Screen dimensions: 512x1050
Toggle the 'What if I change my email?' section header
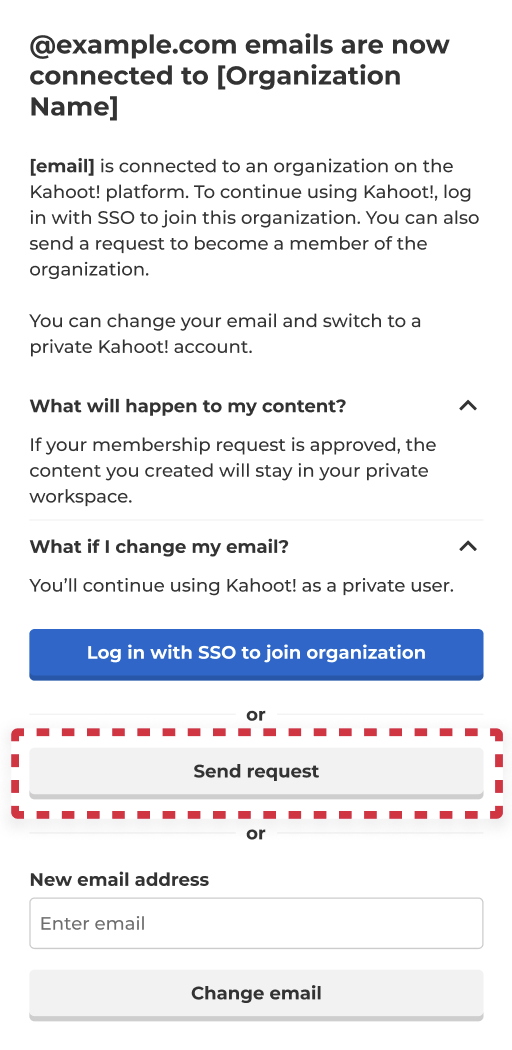(x=256, y=546)
